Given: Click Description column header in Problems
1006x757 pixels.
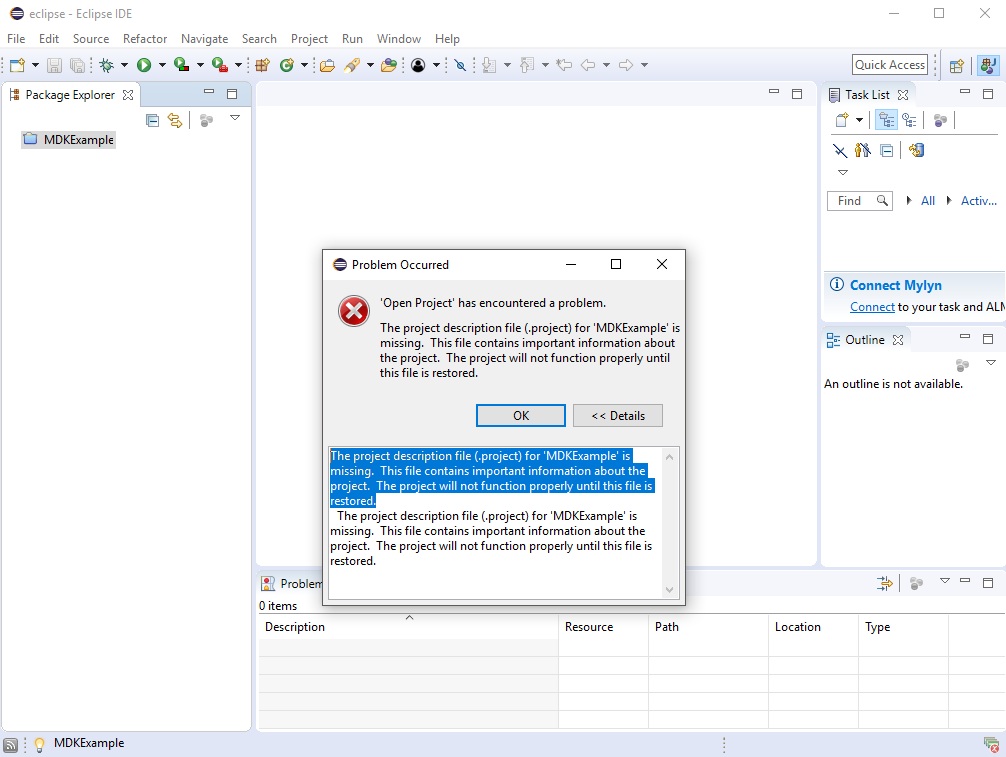Looking at the screenshot, I should [409, 627].
